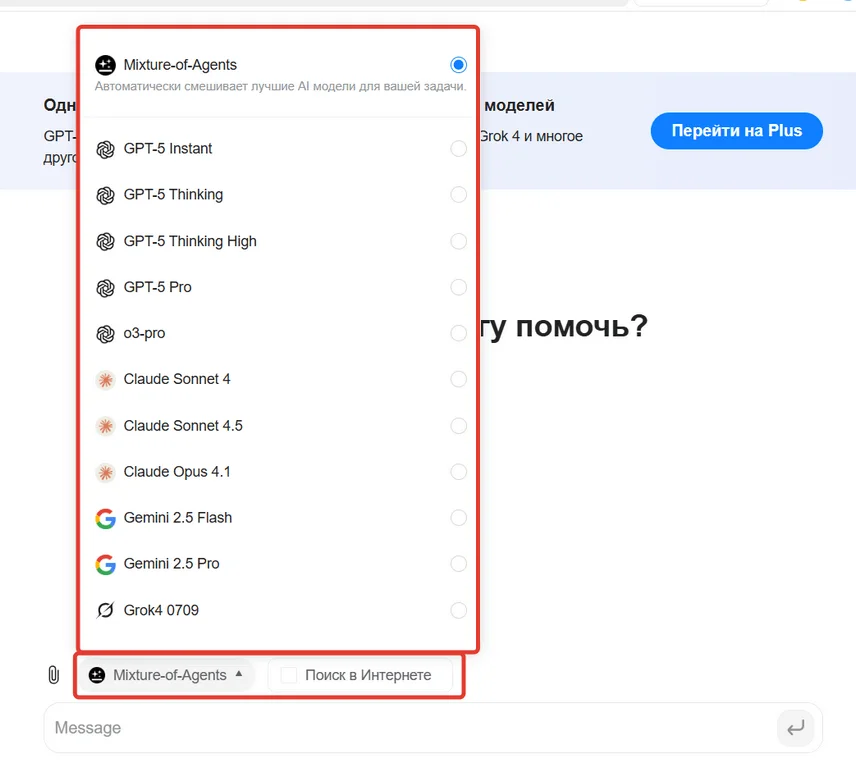Collapse the Mixture-of-Agents model dropdown
The height and width of the screenshot is (768, 856).
coord(167,675)
